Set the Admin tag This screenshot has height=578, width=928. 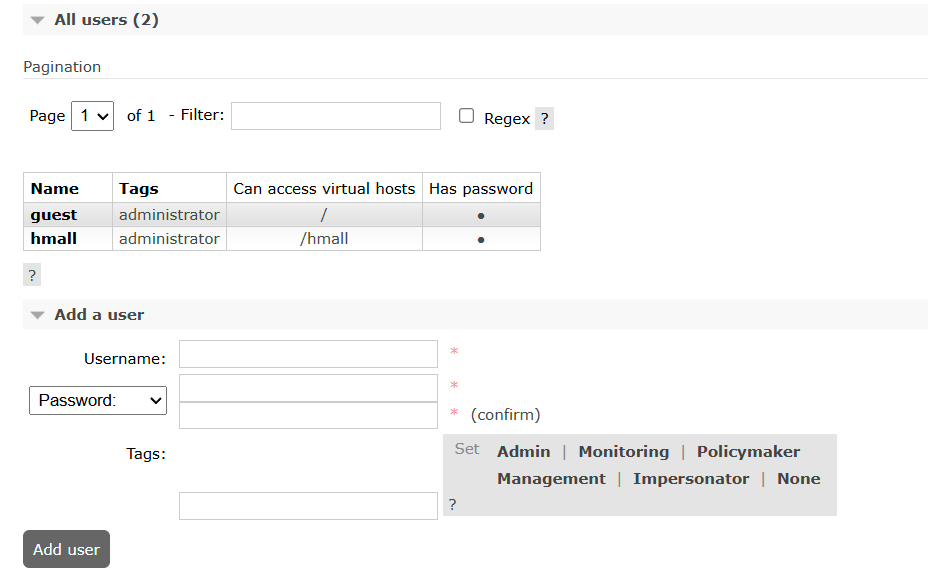point(523,452)
